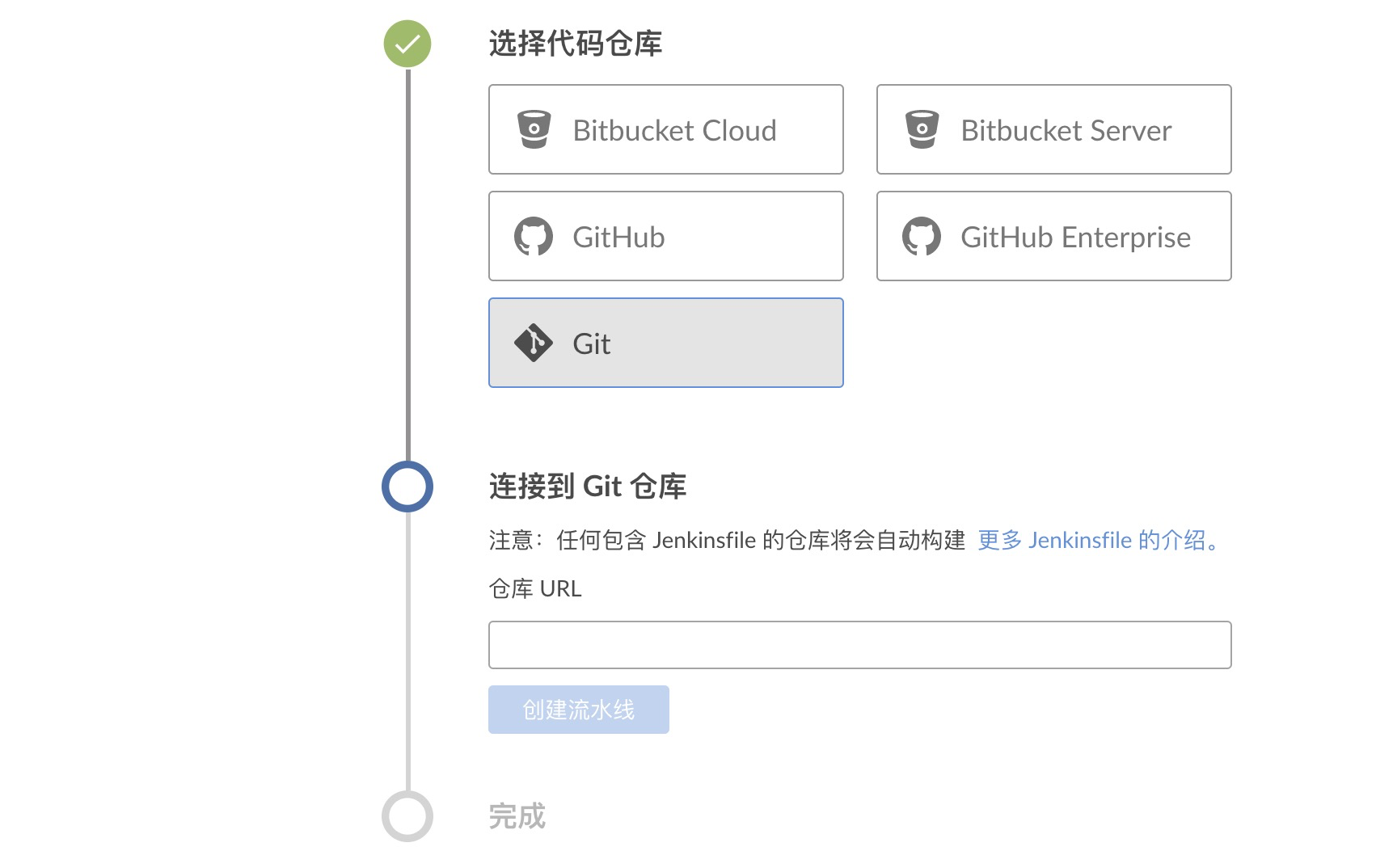Screen dimensions: 1376x868
Task: Click the 仓库 URL field label
Action: click(535, 588)
